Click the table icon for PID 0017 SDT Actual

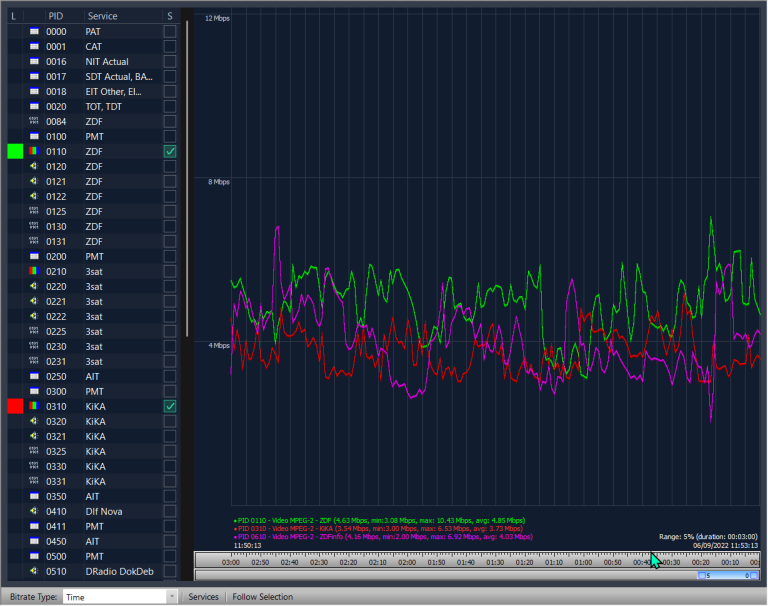(34, 76)
